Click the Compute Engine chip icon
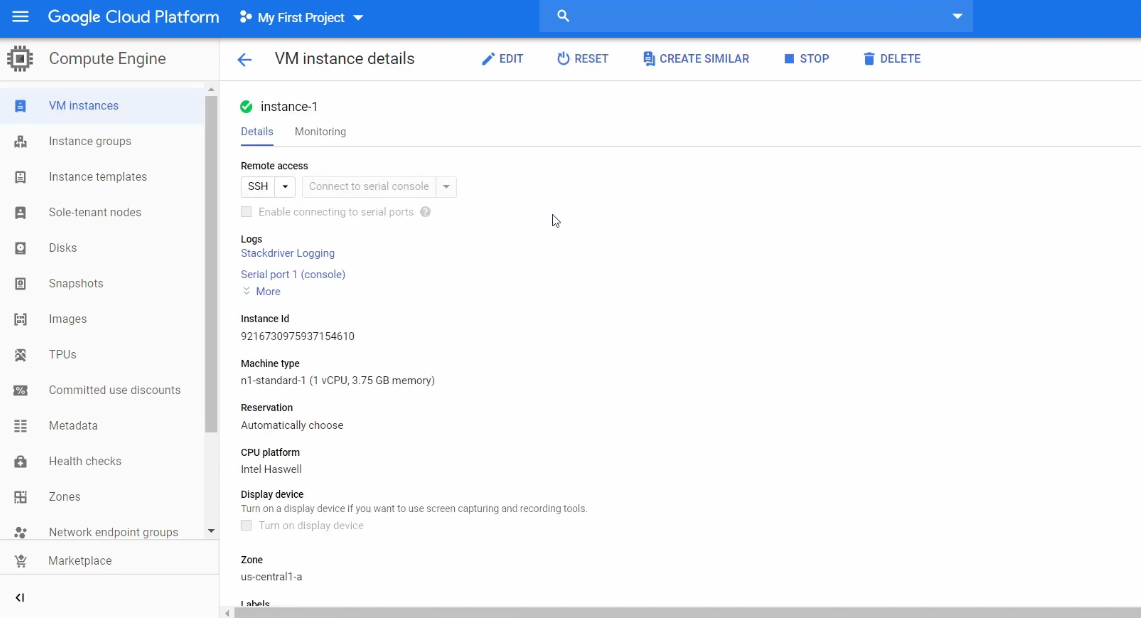This screenshot has width=1141, height=618. click(20, 59)
